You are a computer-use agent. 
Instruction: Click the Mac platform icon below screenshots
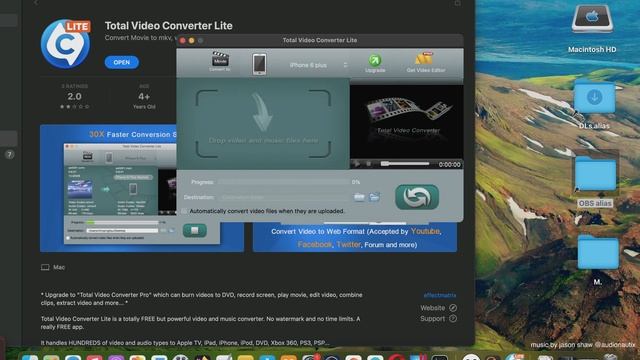[x=45, y=267]
